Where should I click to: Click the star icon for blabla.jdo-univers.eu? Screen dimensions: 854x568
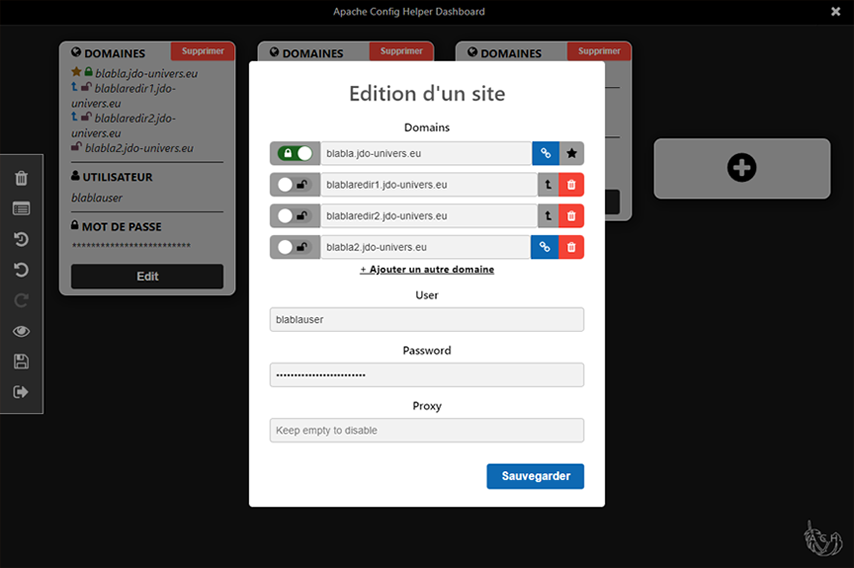pyautogui.click(x=571, y=153)
